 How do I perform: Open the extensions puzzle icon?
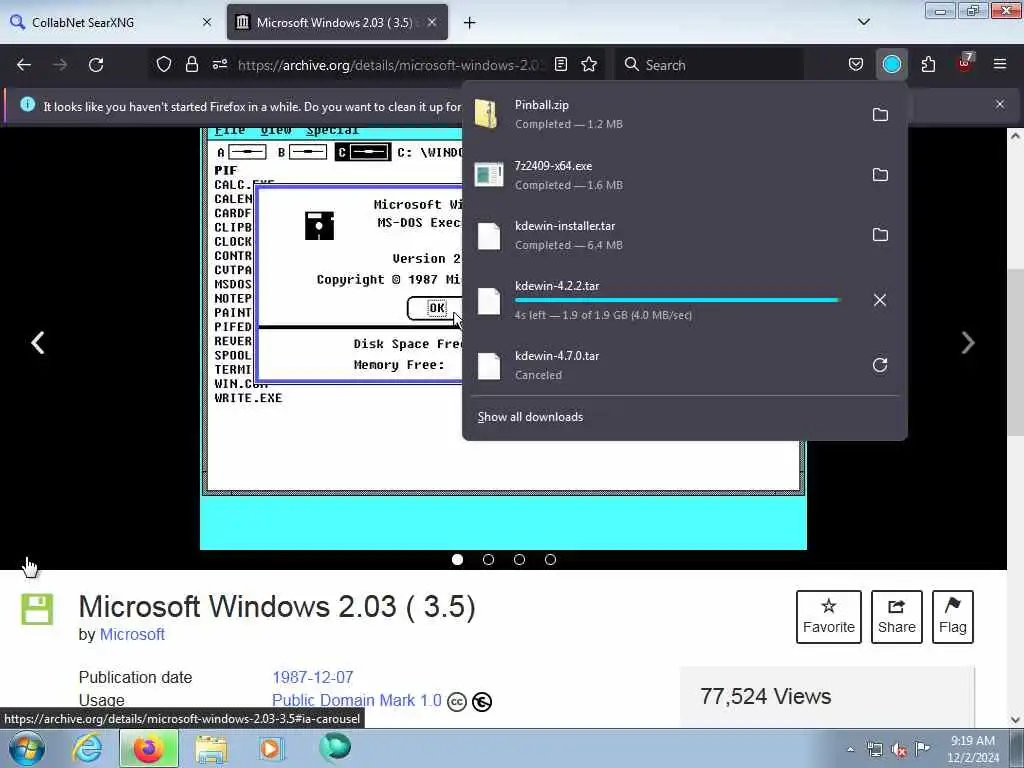(x=928, y=64)
